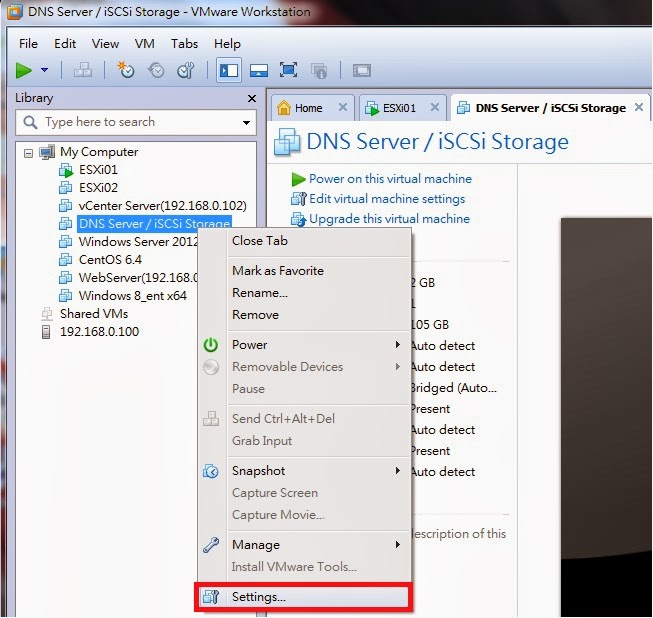
Task: Switch to the Home tab
Action: [309, 108]
